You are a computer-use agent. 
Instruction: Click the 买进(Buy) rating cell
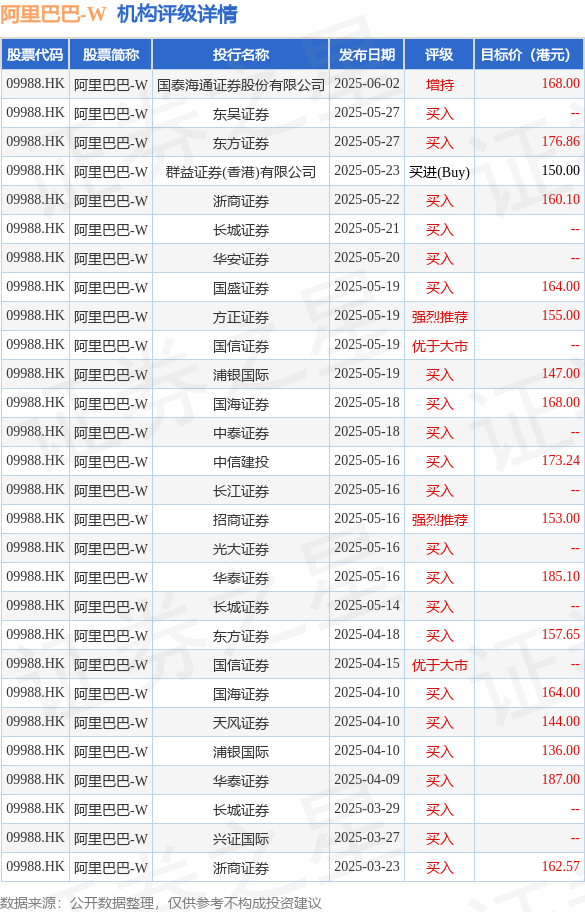pos(439,172)
